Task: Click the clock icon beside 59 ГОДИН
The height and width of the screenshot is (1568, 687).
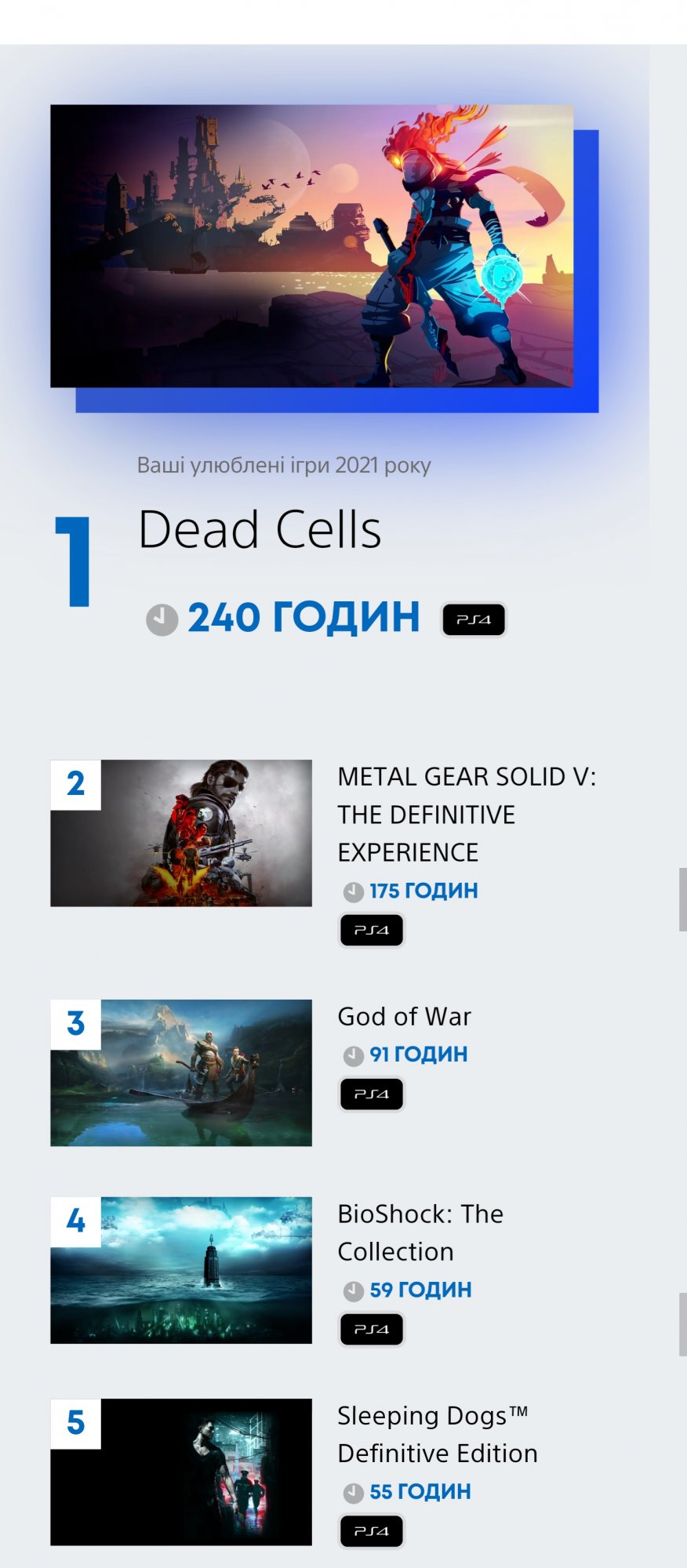Action: pyautogui.click(x=354, y=1290)
